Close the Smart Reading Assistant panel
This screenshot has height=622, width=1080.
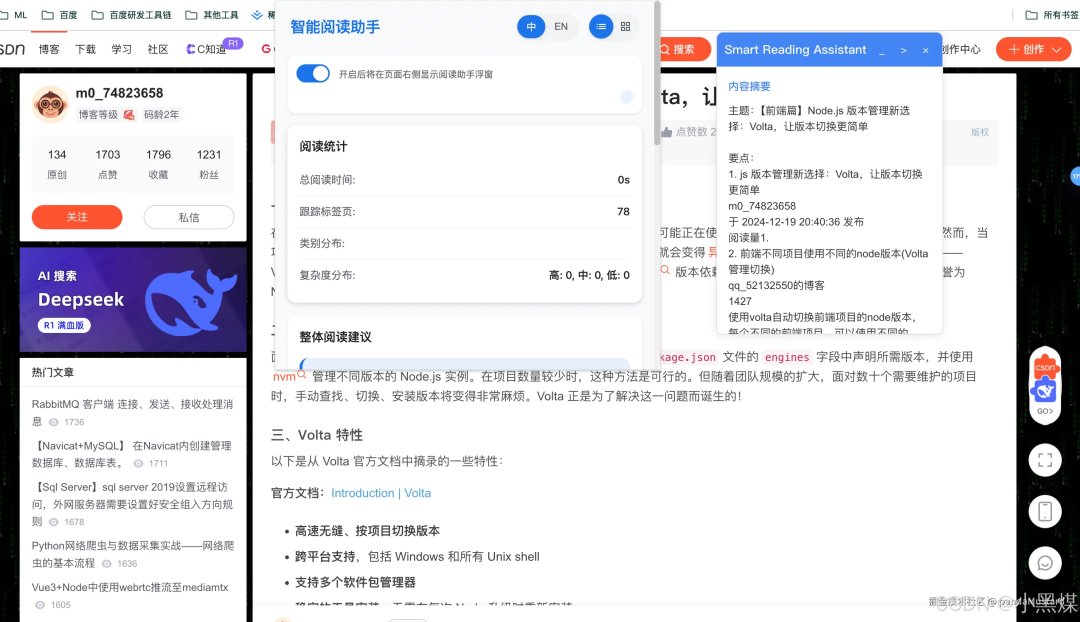tap(926, 50)
